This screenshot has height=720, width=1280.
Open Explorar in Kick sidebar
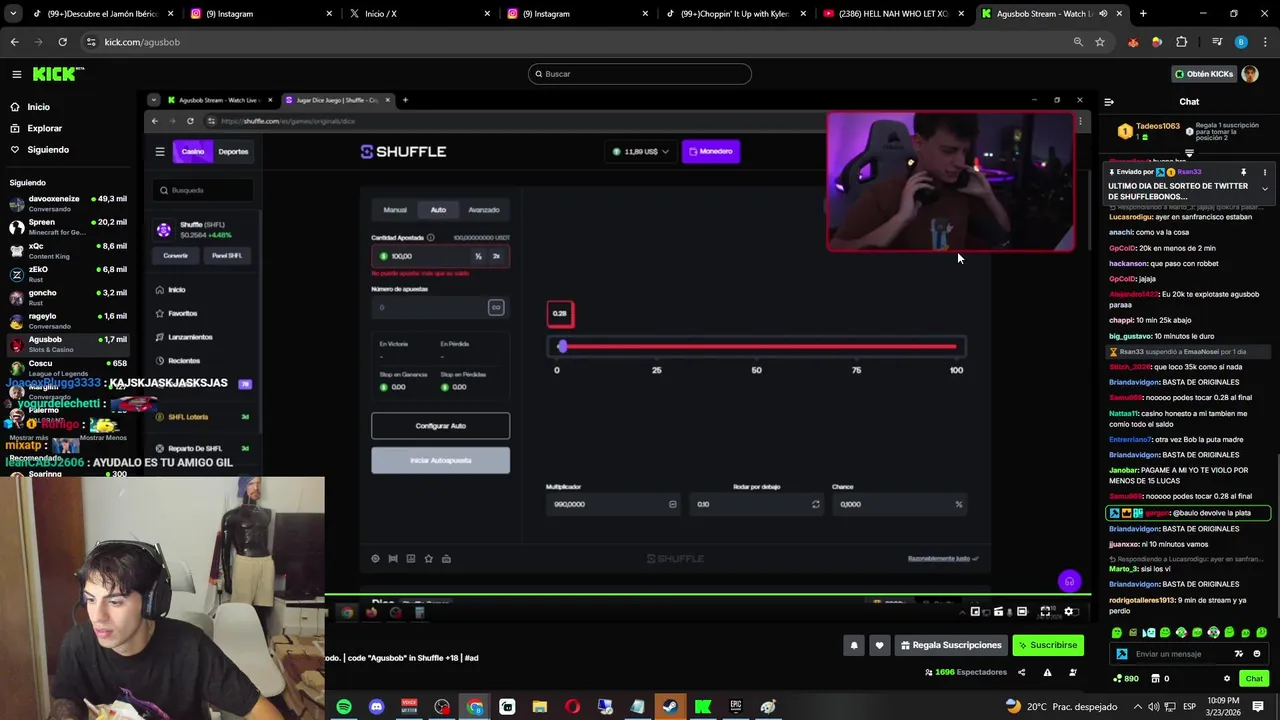44,128
